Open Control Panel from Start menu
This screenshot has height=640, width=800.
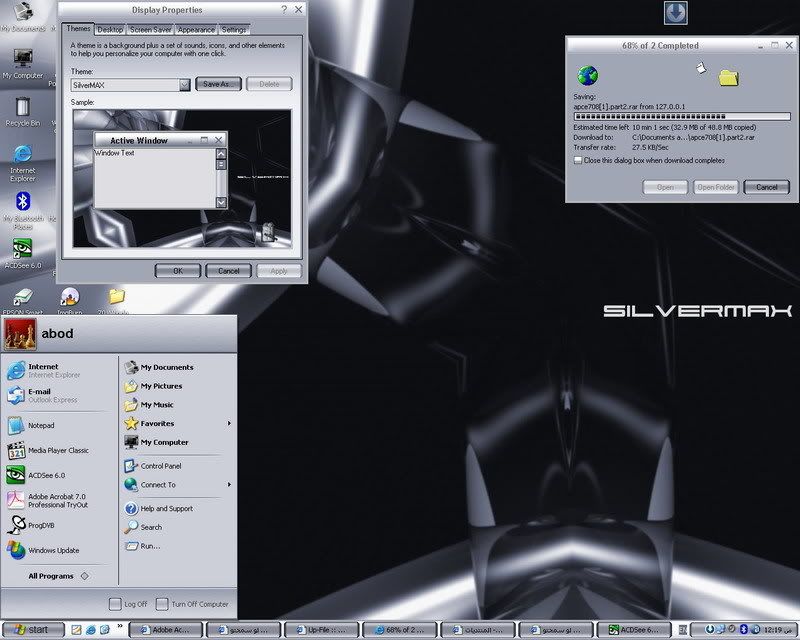tap(153, 466)
